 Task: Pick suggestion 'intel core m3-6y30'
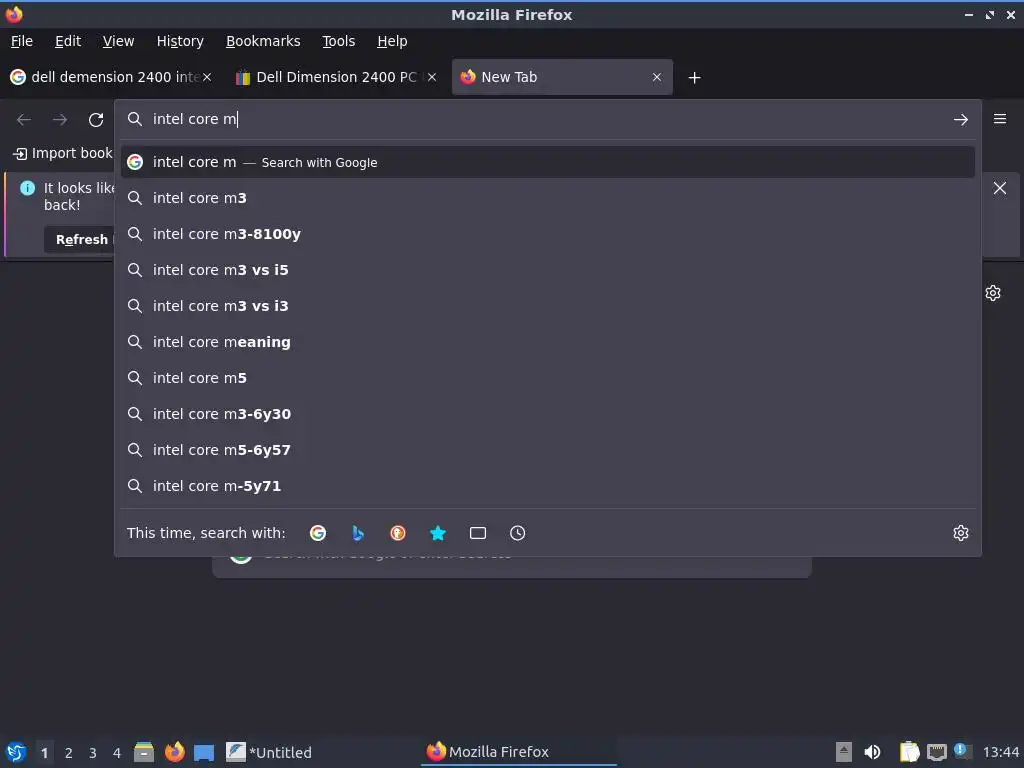click(x=547, y=413)
